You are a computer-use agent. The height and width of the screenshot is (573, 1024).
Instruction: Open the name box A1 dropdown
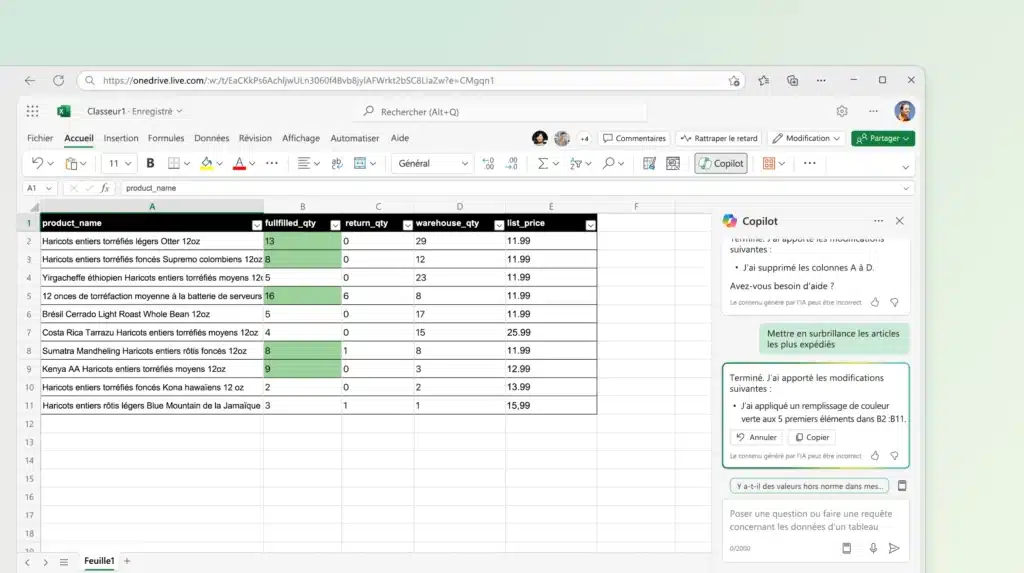click(48, 188)
